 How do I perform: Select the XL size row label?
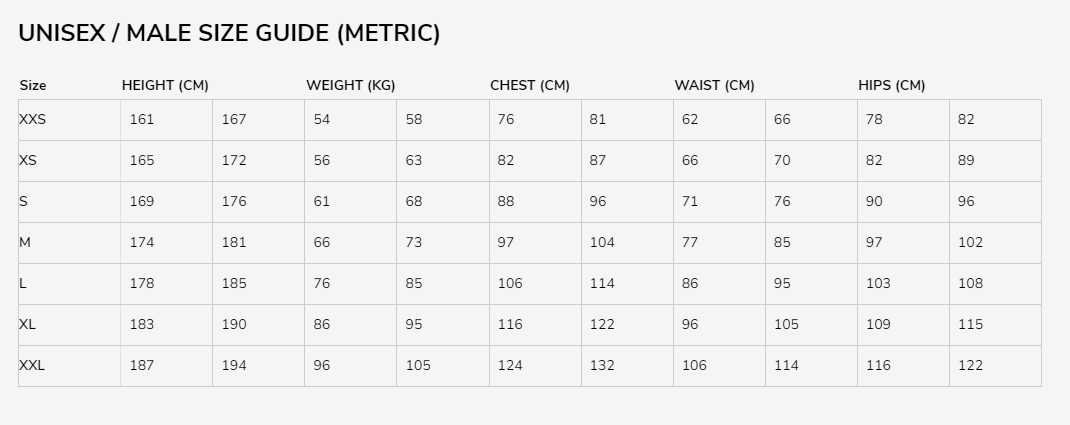pyautogui.click(x=28, y=324)
